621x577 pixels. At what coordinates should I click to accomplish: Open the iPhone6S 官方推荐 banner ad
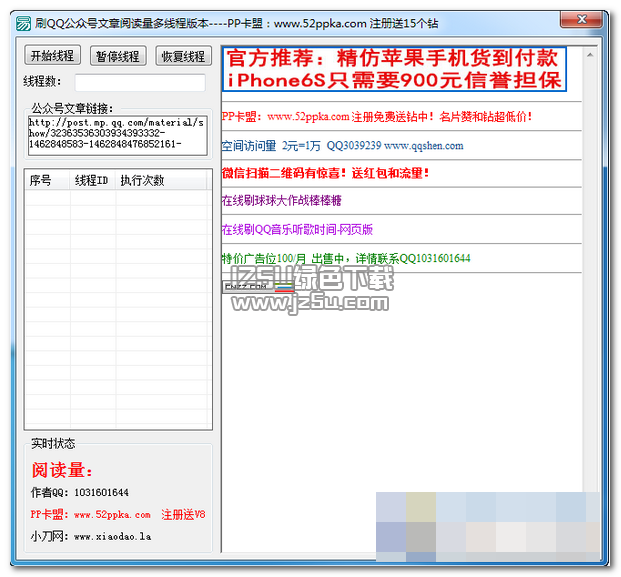394,69
